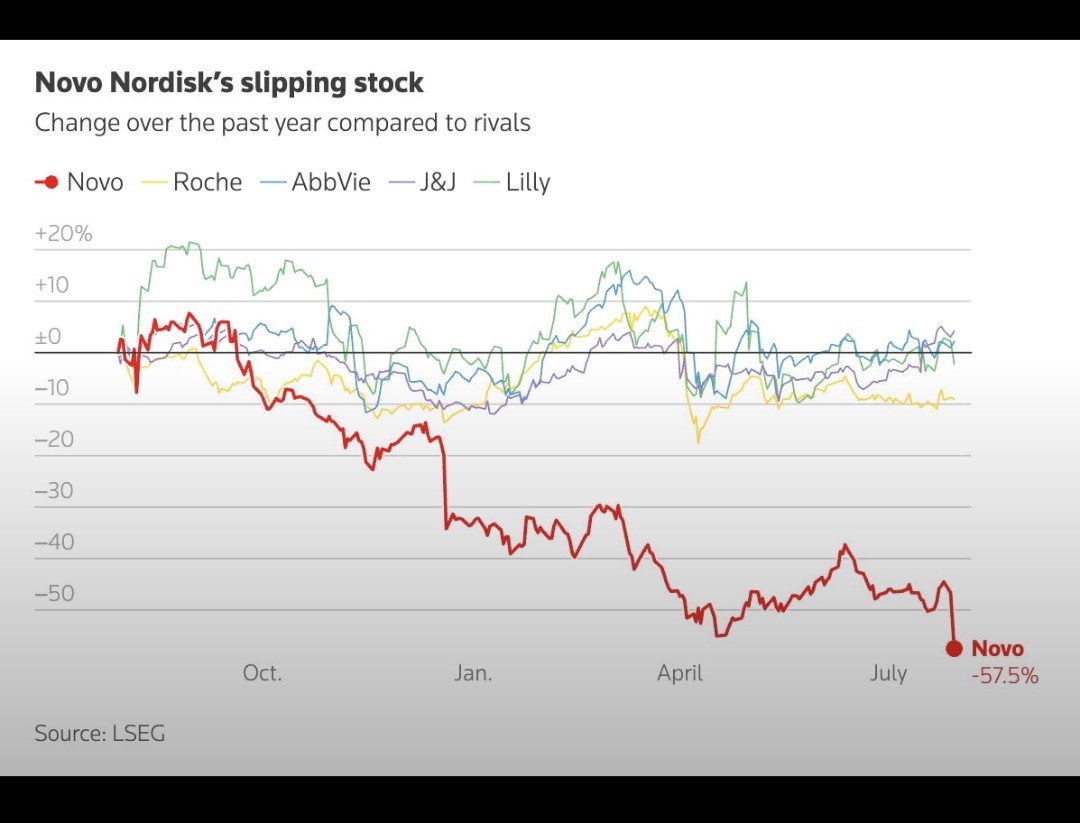The image size is (1080, 823).
Task: Click the -57.5% value label
Action: pyautogui.click(x=1005, y=676)
